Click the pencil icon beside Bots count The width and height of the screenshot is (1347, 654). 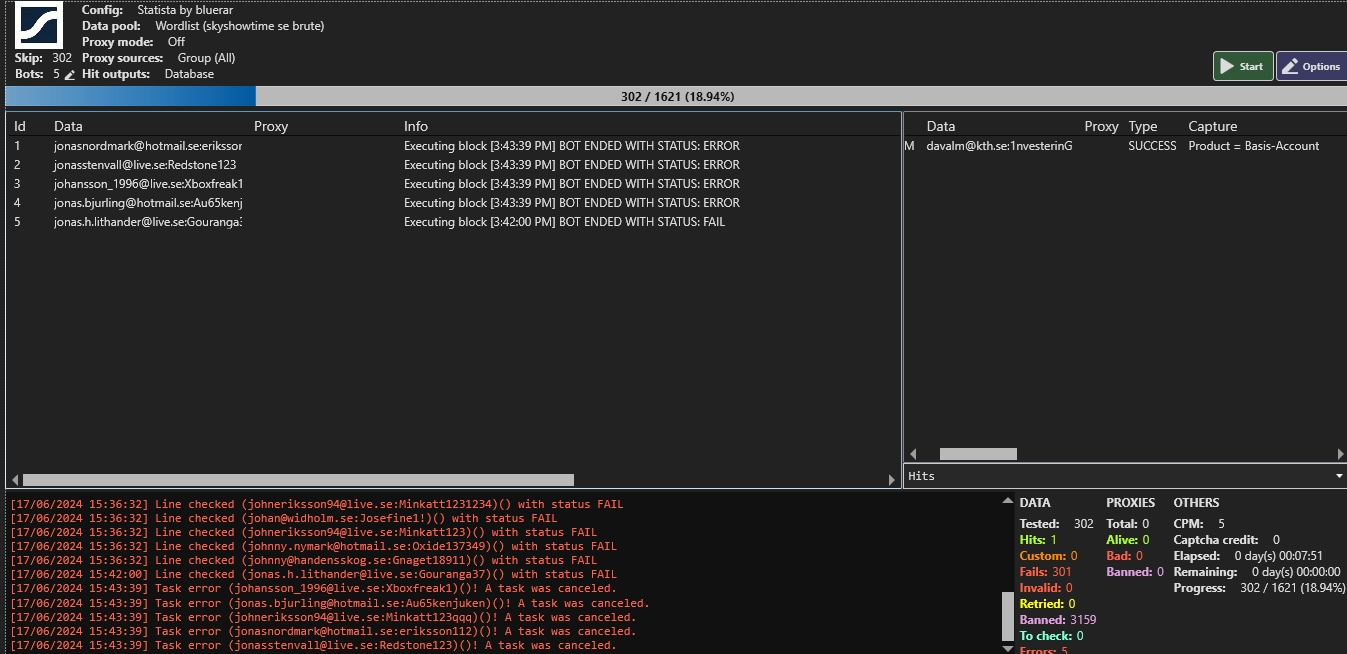click(70, 75)
